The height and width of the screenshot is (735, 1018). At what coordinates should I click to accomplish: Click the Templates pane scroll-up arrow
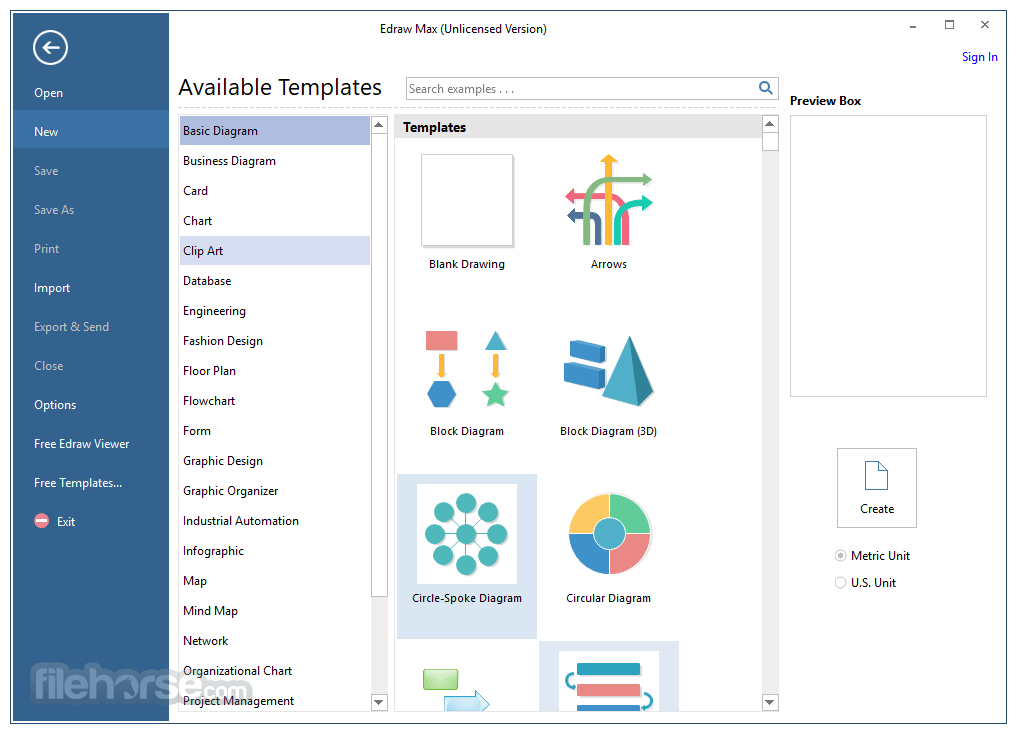[770, 124]
